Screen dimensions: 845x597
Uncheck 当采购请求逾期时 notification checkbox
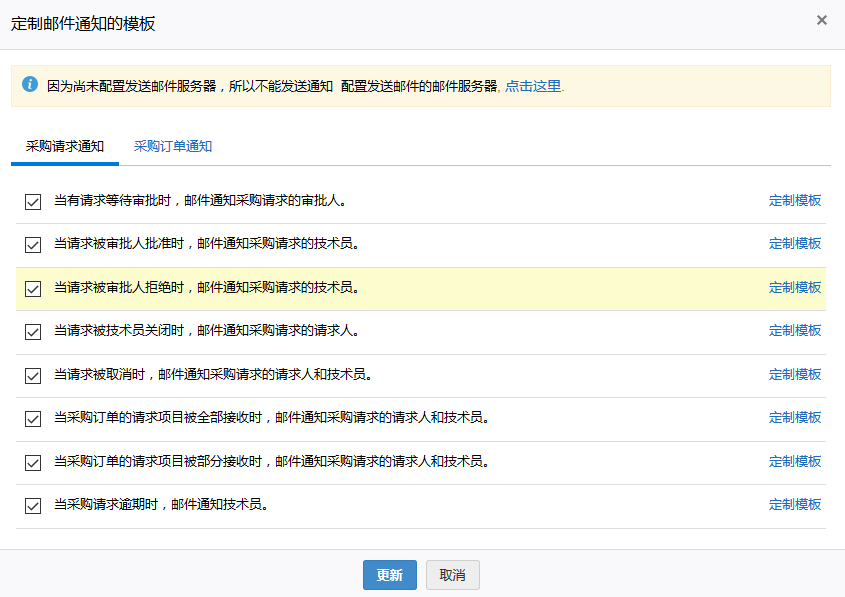point(33,505)
